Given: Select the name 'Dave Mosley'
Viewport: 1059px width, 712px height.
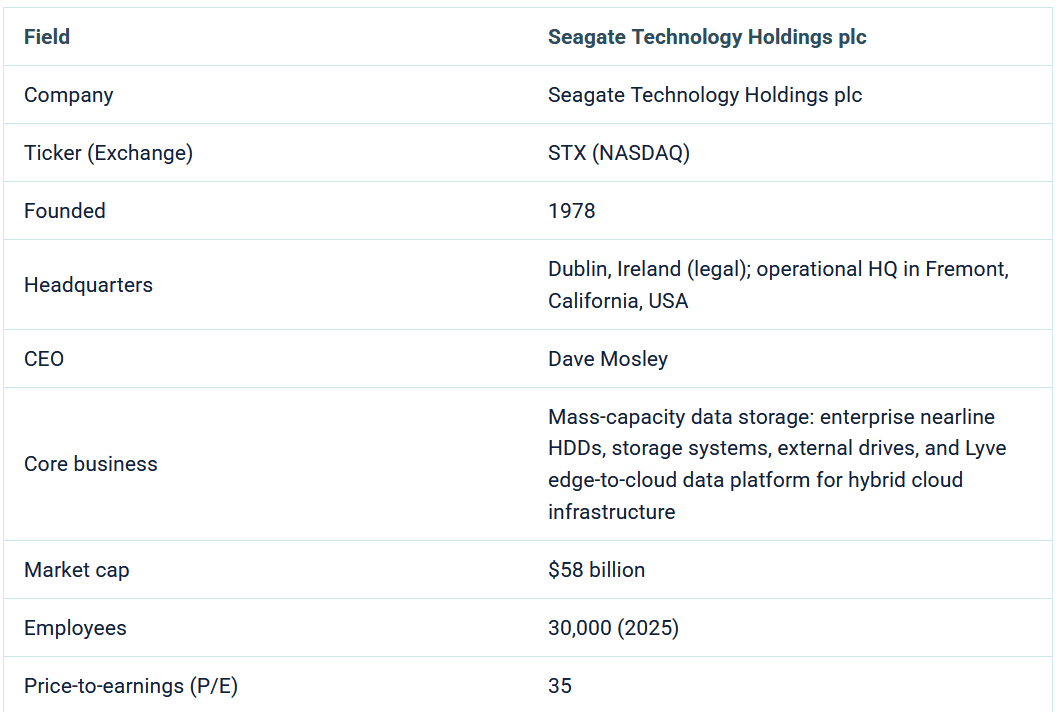Looking at the screenshot, I should click(x=607, y=359).
